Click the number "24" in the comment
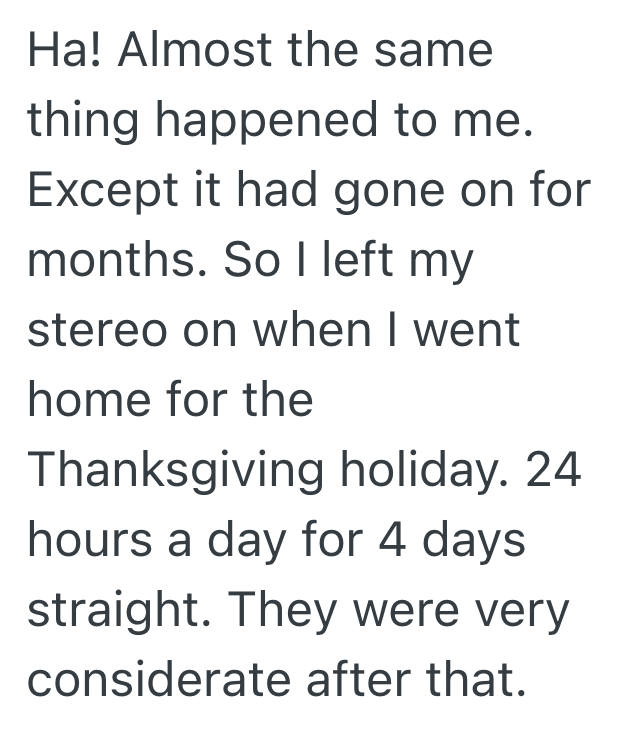Viewport: 634px width, 736px height. tap(553, 470)
